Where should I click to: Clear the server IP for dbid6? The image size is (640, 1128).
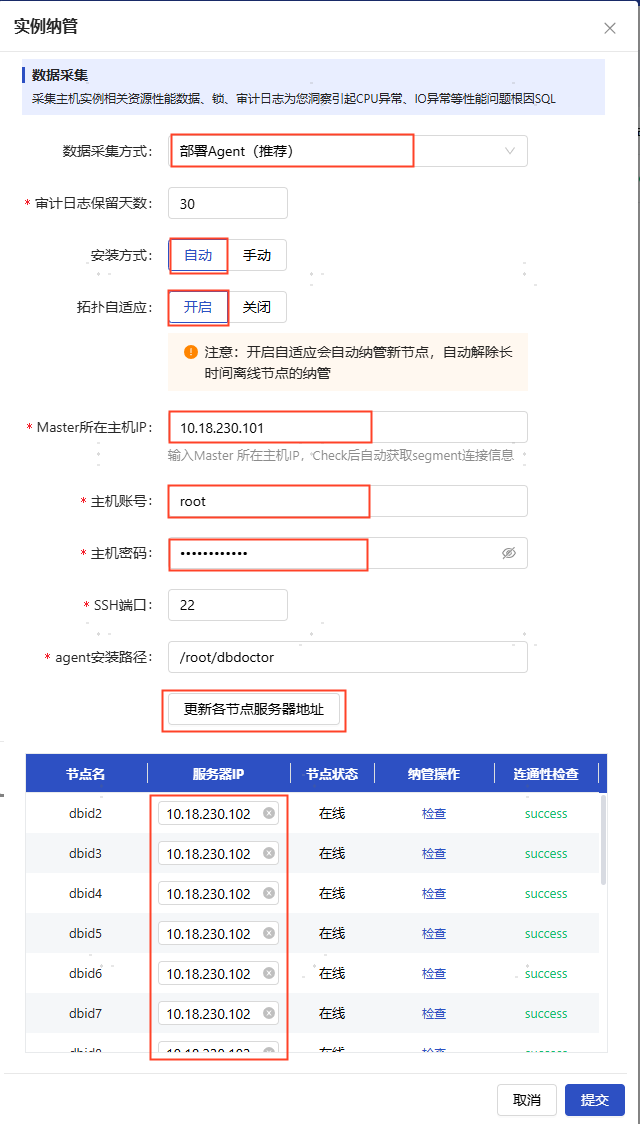[269, 973]
